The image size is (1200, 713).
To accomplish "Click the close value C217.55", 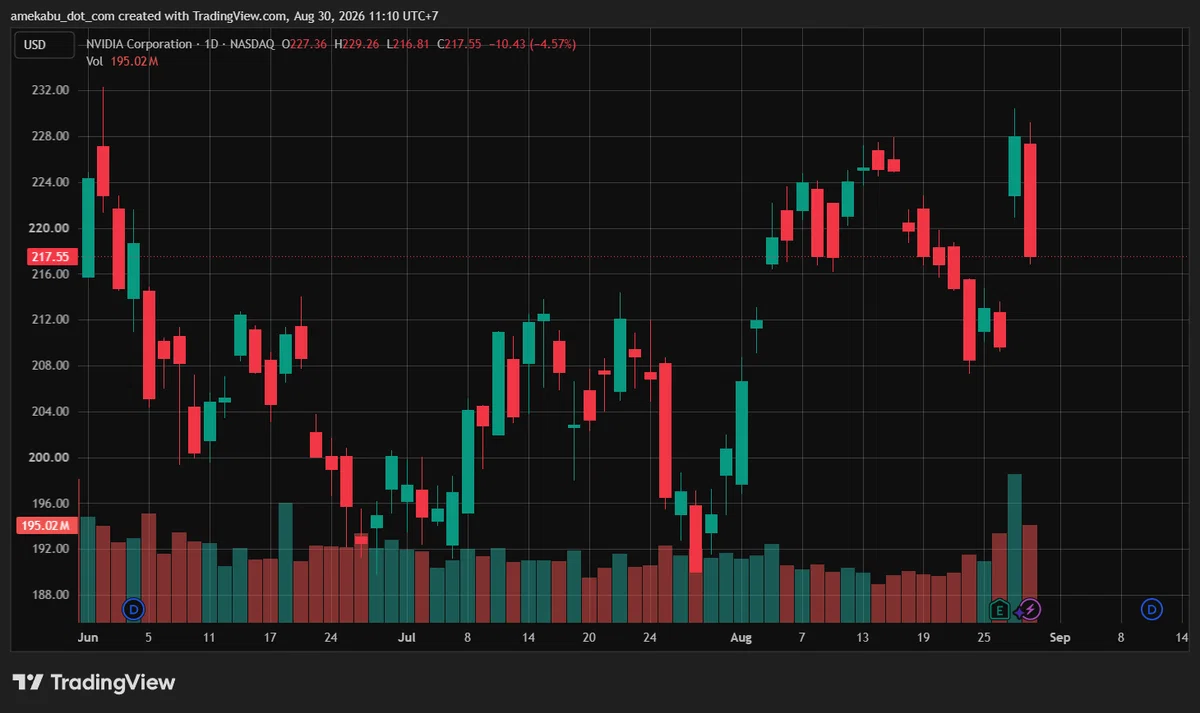I will (458, 44).
